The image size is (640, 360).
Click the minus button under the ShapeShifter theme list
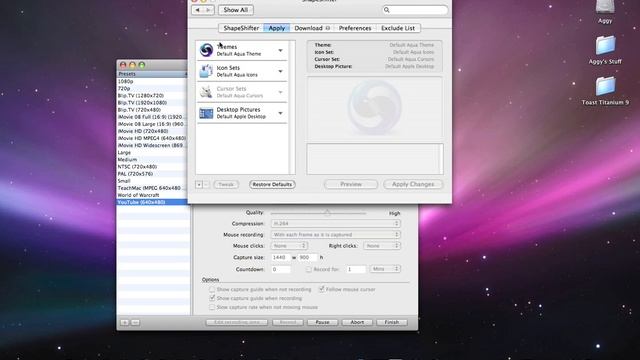pos(206,184)
